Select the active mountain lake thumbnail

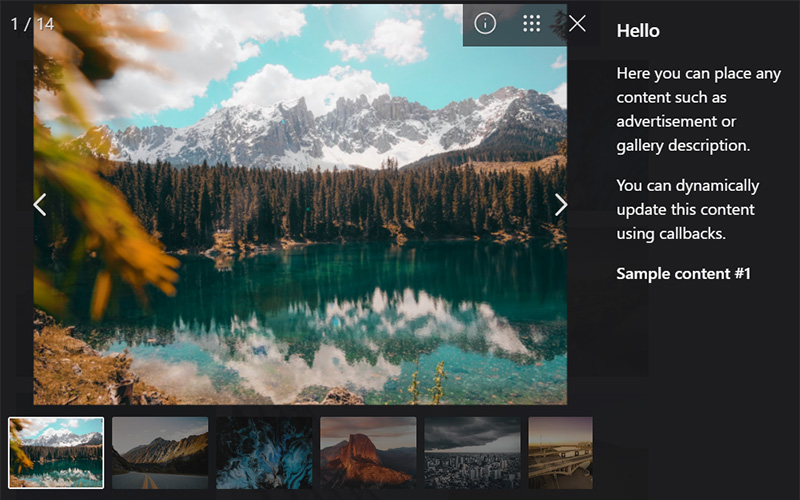click(56, 452)
